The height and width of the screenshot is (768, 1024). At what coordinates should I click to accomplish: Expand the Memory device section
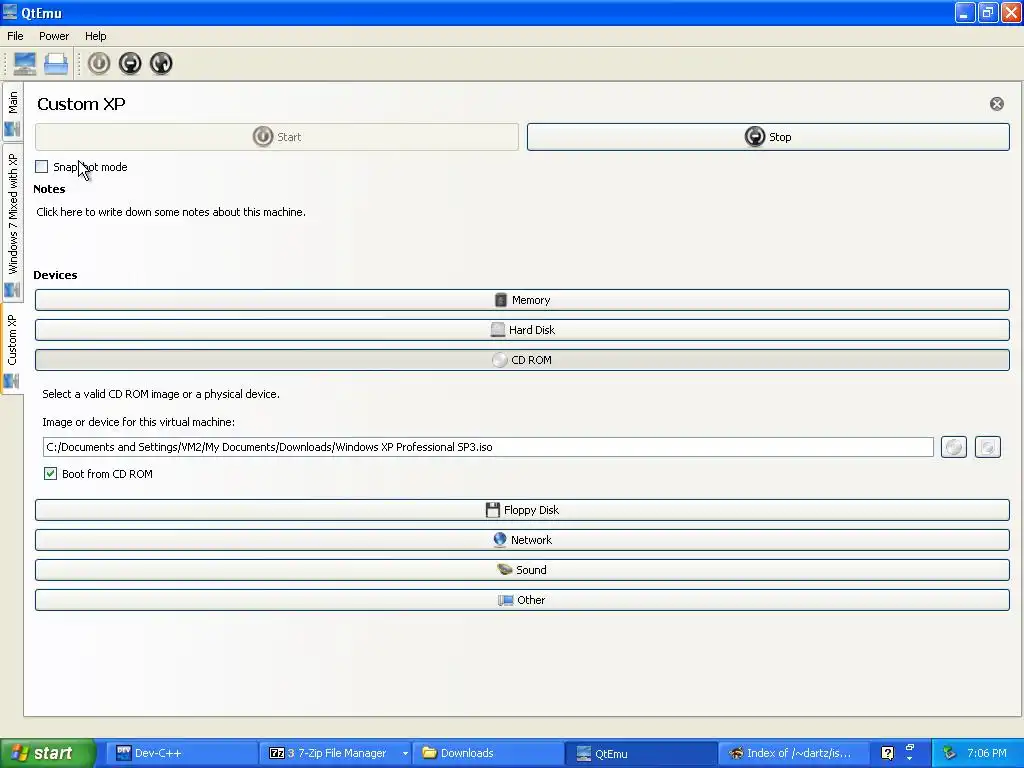522,300
